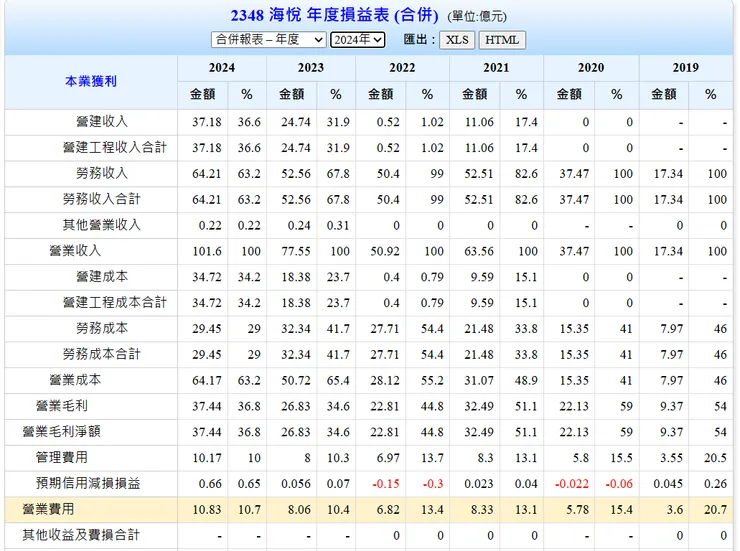Click the 本業獲利 header link
The height and width of the screenshot is (551, 740).
coord(91,81)
